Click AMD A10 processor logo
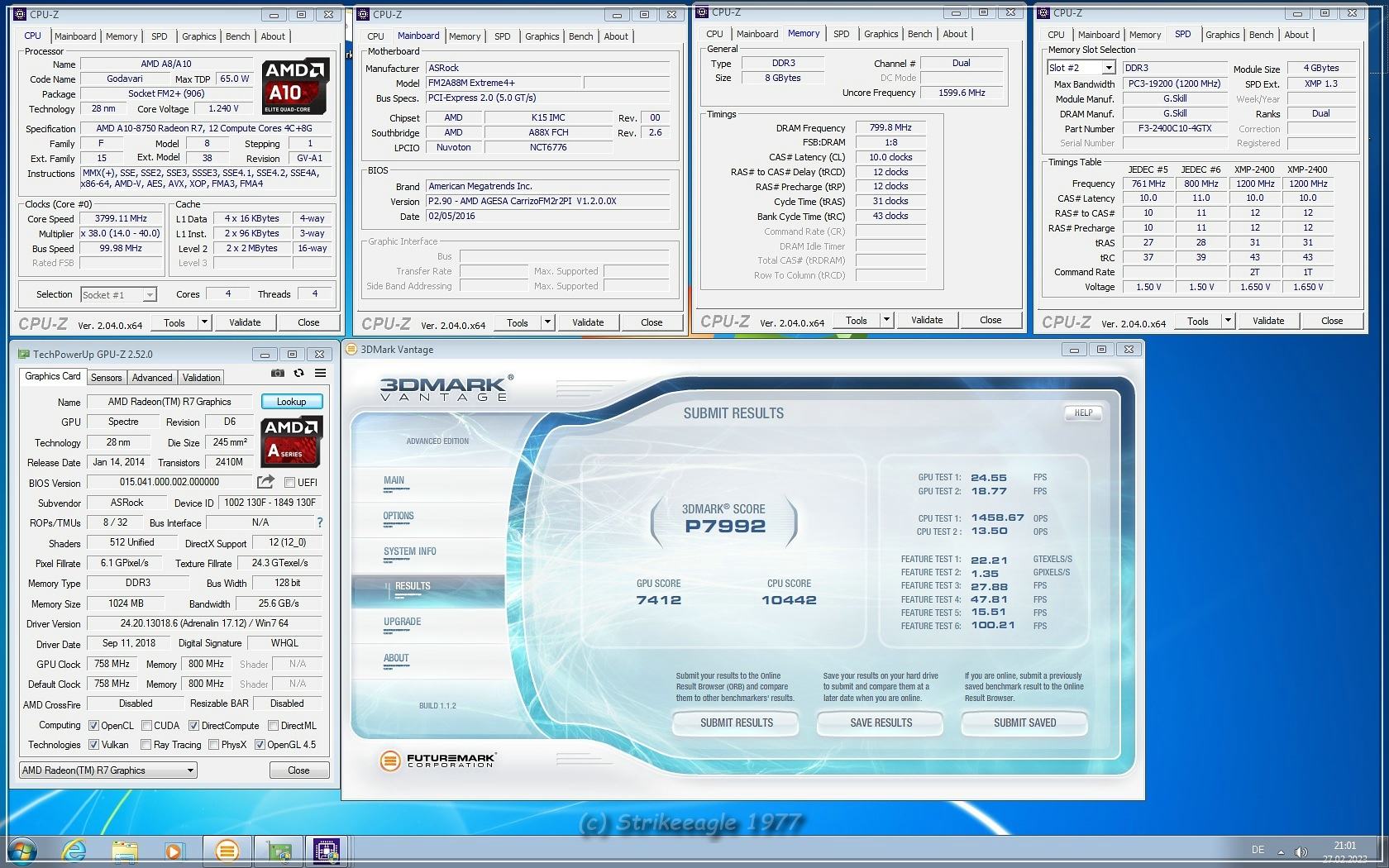Image resolution: width=1389 pixels, height=868 pixels. [297, 87]
